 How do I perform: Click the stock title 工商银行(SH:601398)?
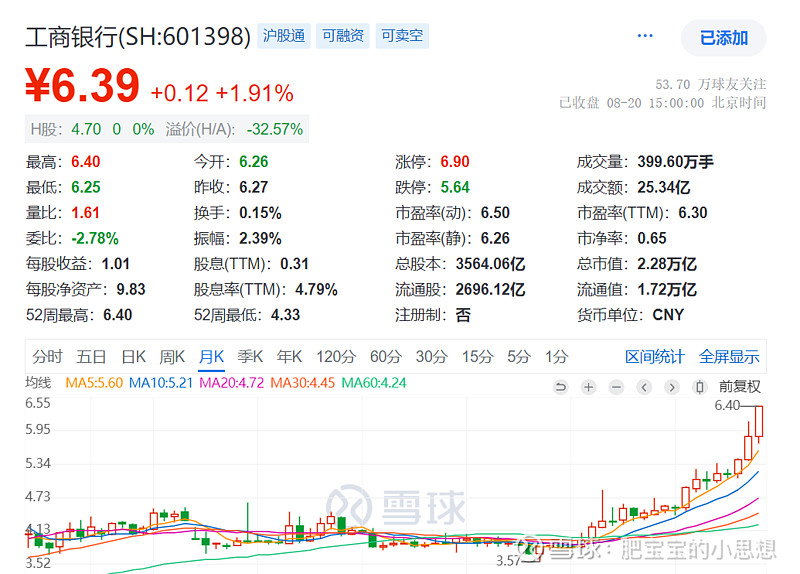click(138, 36)
